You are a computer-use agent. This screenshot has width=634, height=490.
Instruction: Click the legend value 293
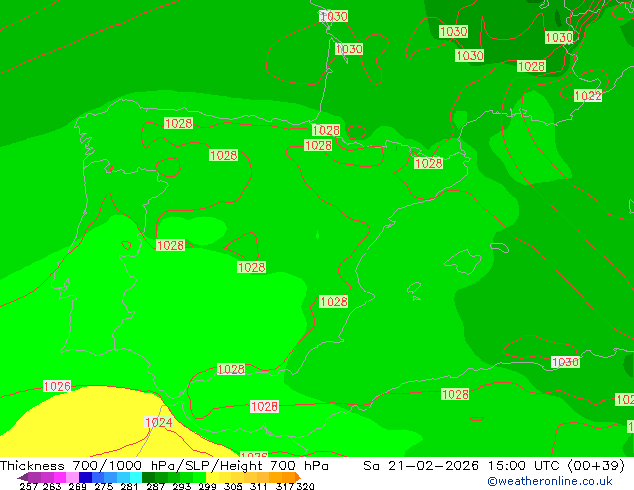point(182,486)
